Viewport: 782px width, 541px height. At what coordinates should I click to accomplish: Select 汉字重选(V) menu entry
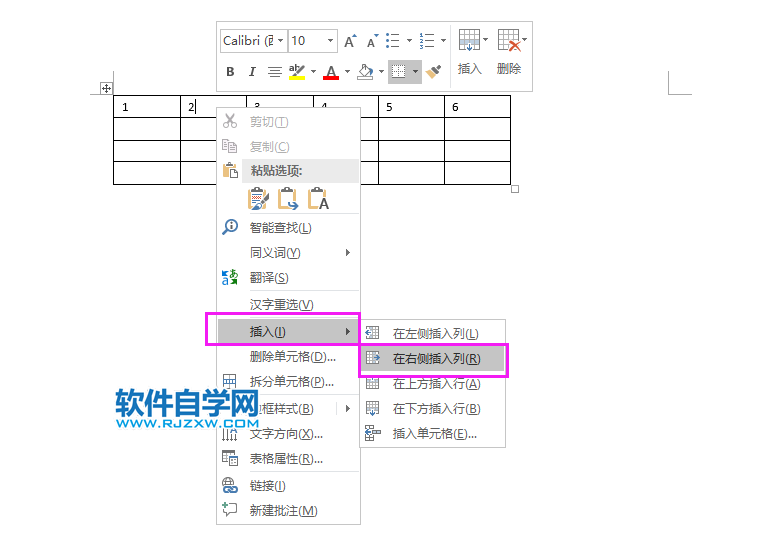point(288,305)
